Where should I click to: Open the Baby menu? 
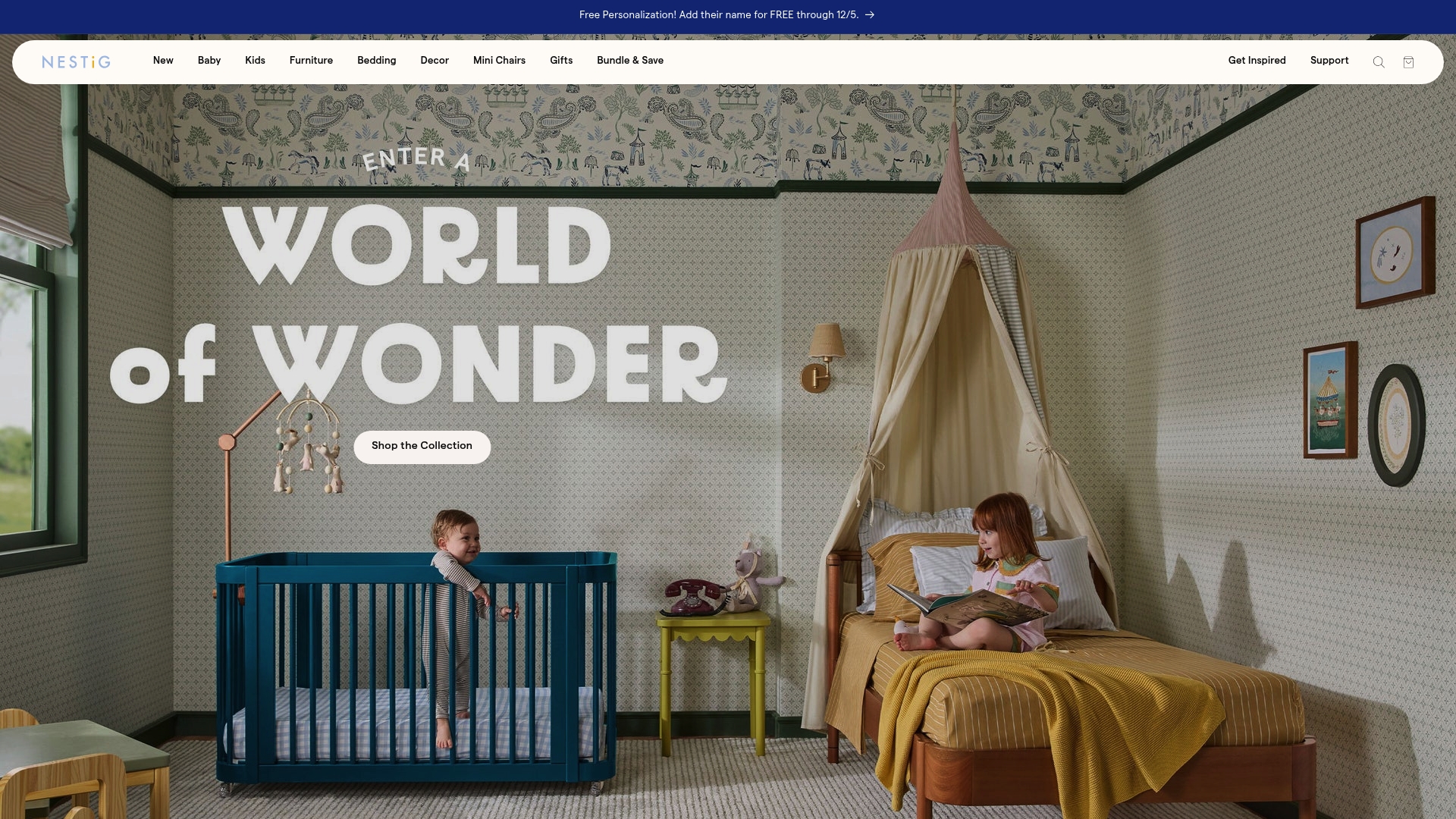click(x=209, y=61)
